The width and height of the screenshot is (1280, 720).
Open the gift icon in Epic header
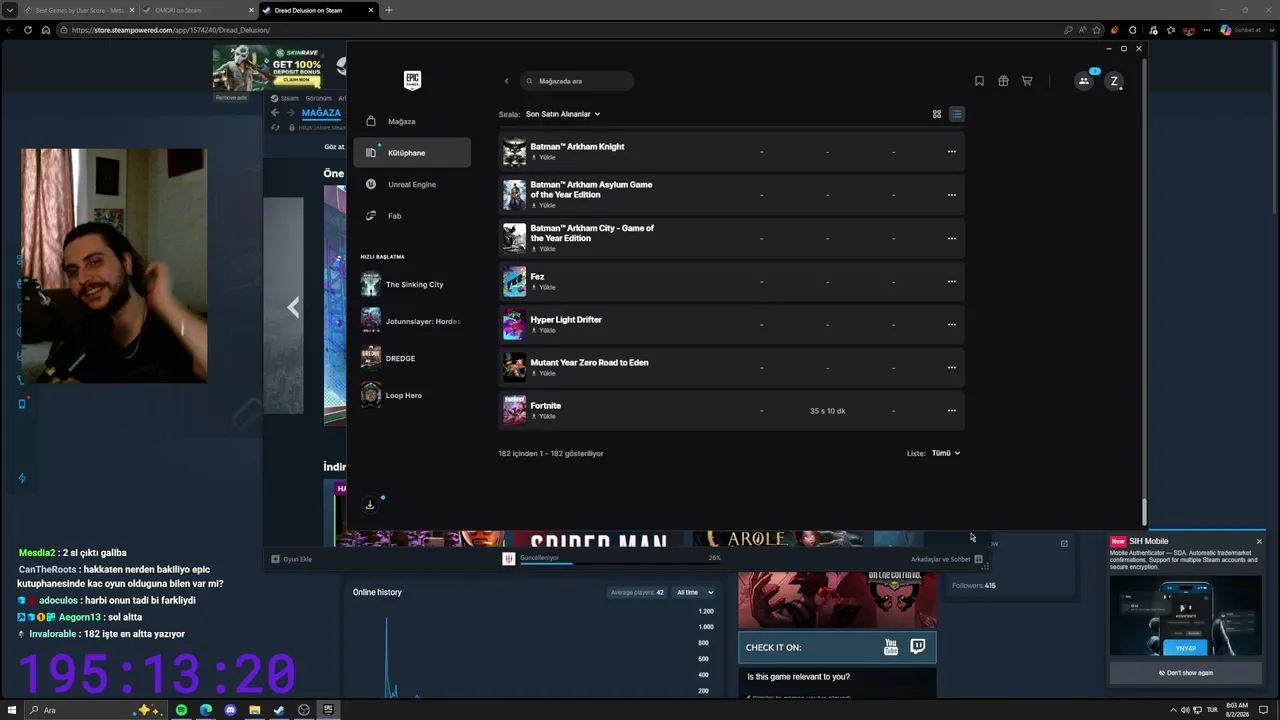pyautogui.click(x=1003, y=81)
